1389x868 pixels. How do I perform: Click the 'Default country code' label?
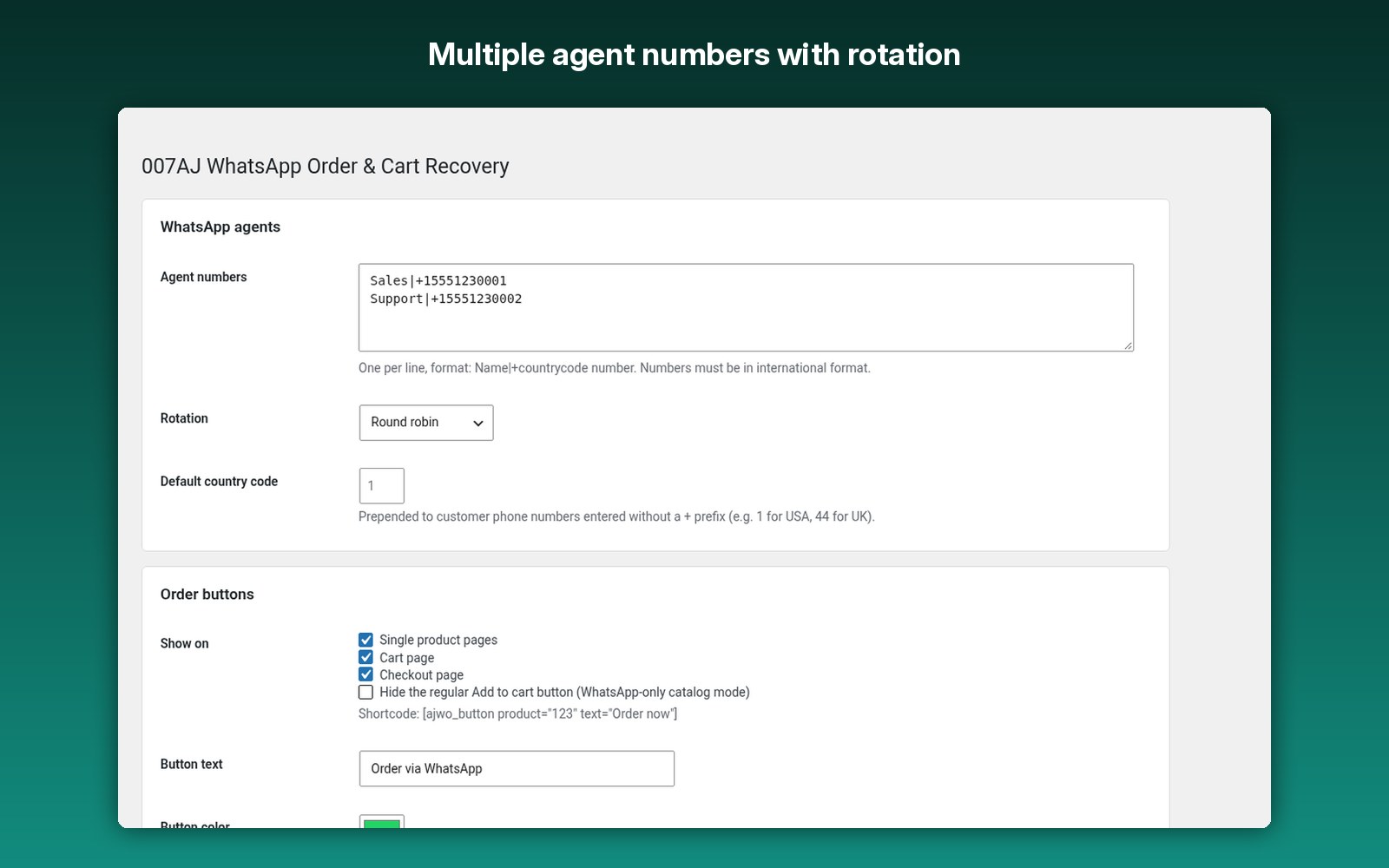pos(219,482)
